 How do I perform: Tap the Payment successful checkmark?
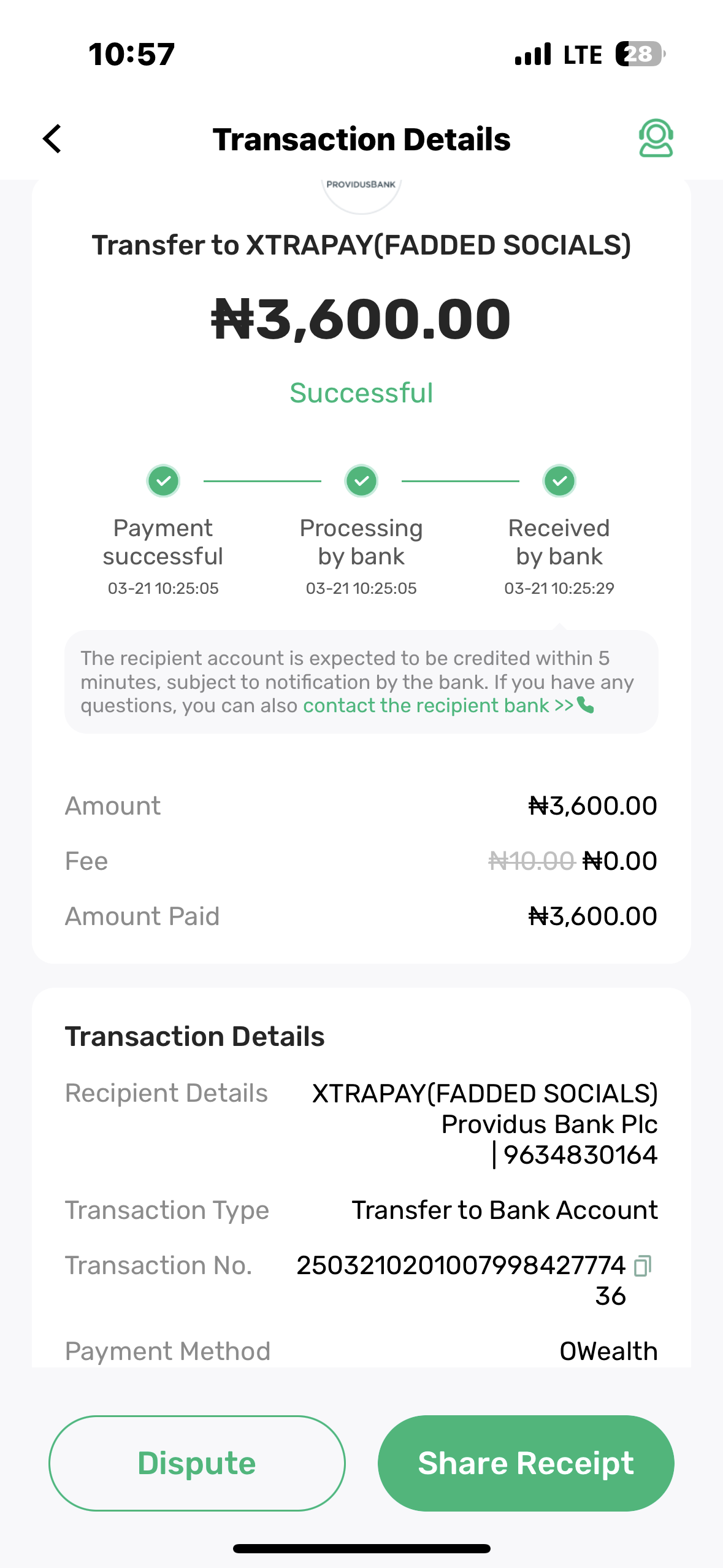click(163, 481)
